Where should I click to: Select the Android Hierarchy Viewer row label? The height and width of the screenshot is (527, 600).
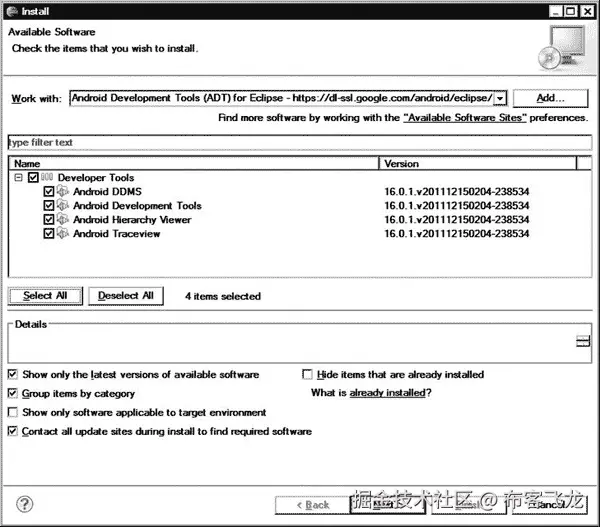pos(132,219)
